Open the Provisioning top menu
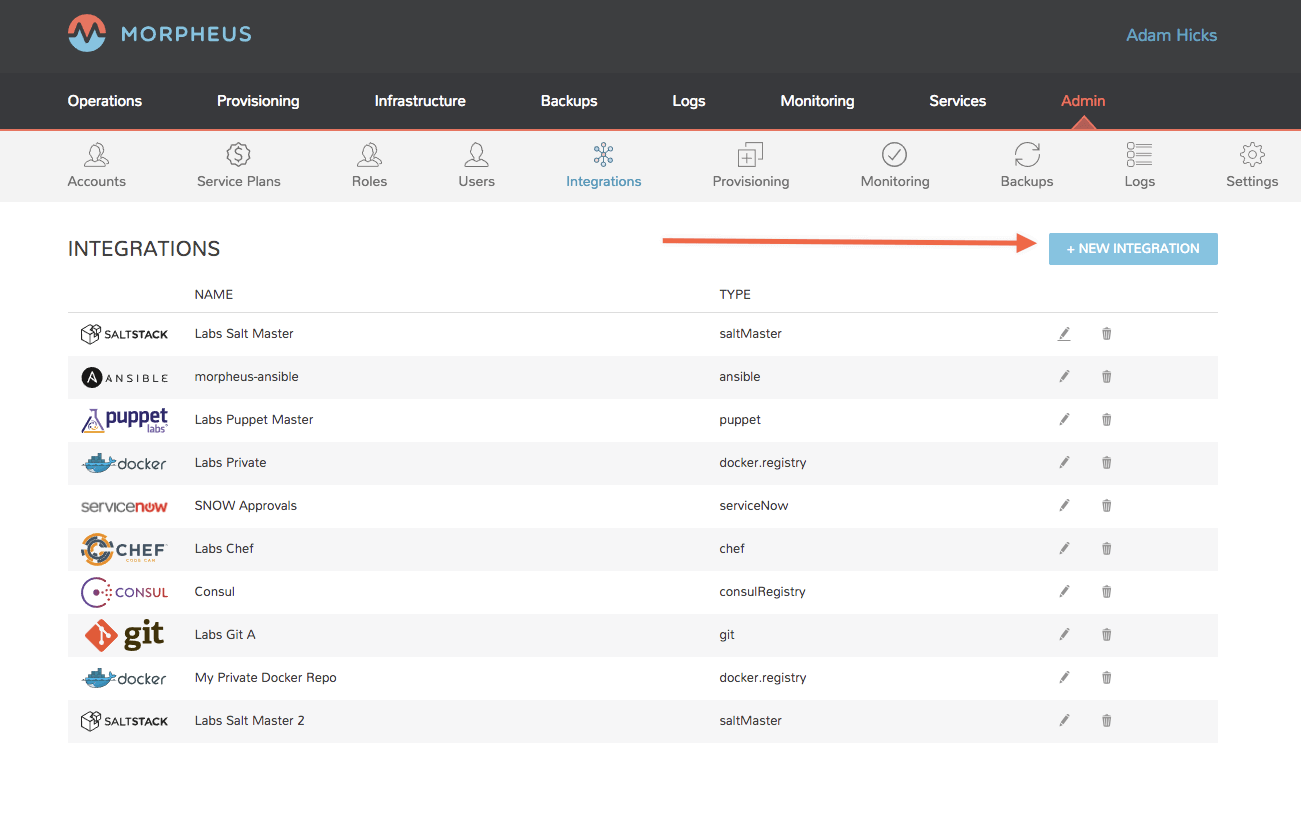 (x=258, y=101)
